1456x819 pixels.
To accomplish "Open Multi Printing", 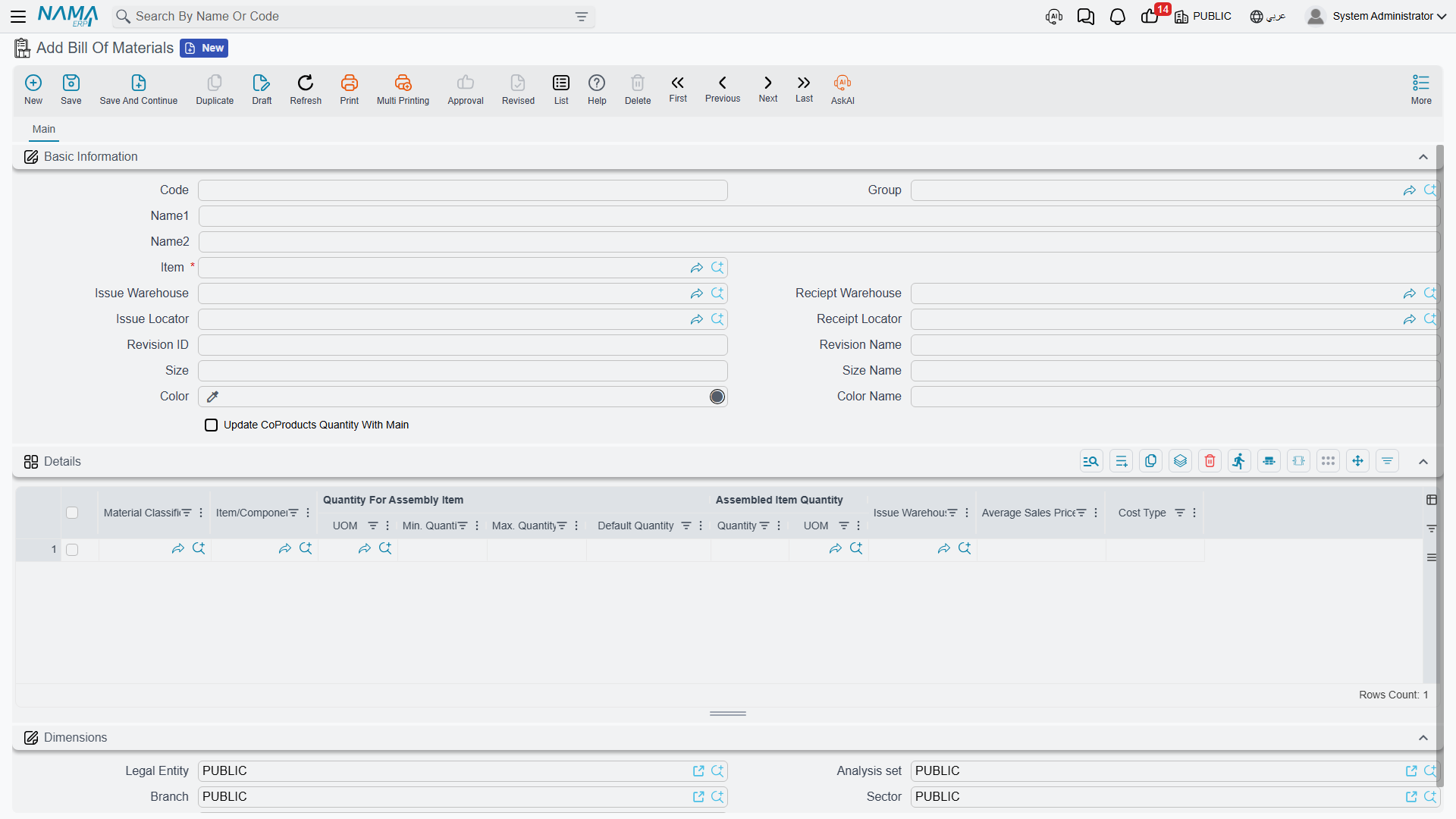I will coord(403,89).
